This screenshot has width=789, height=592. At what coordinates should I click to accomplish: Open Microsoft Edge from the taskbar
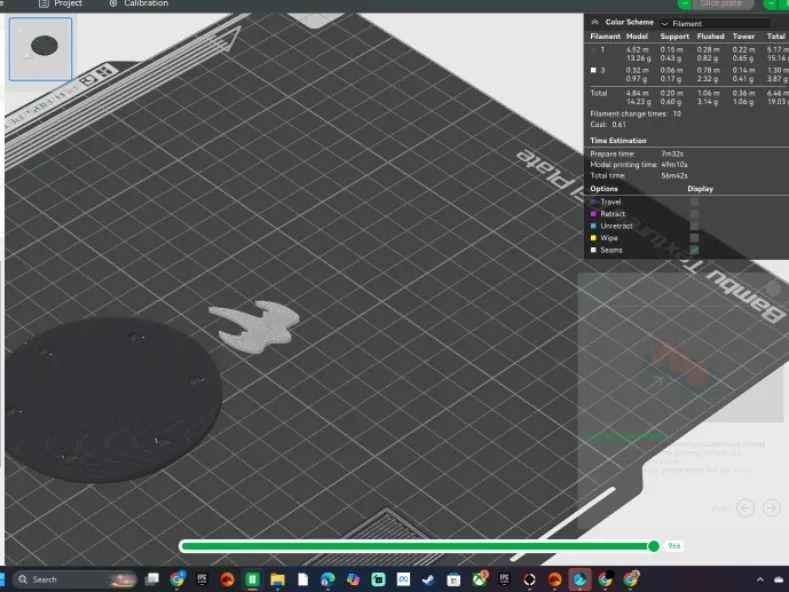tap(328, 579)
